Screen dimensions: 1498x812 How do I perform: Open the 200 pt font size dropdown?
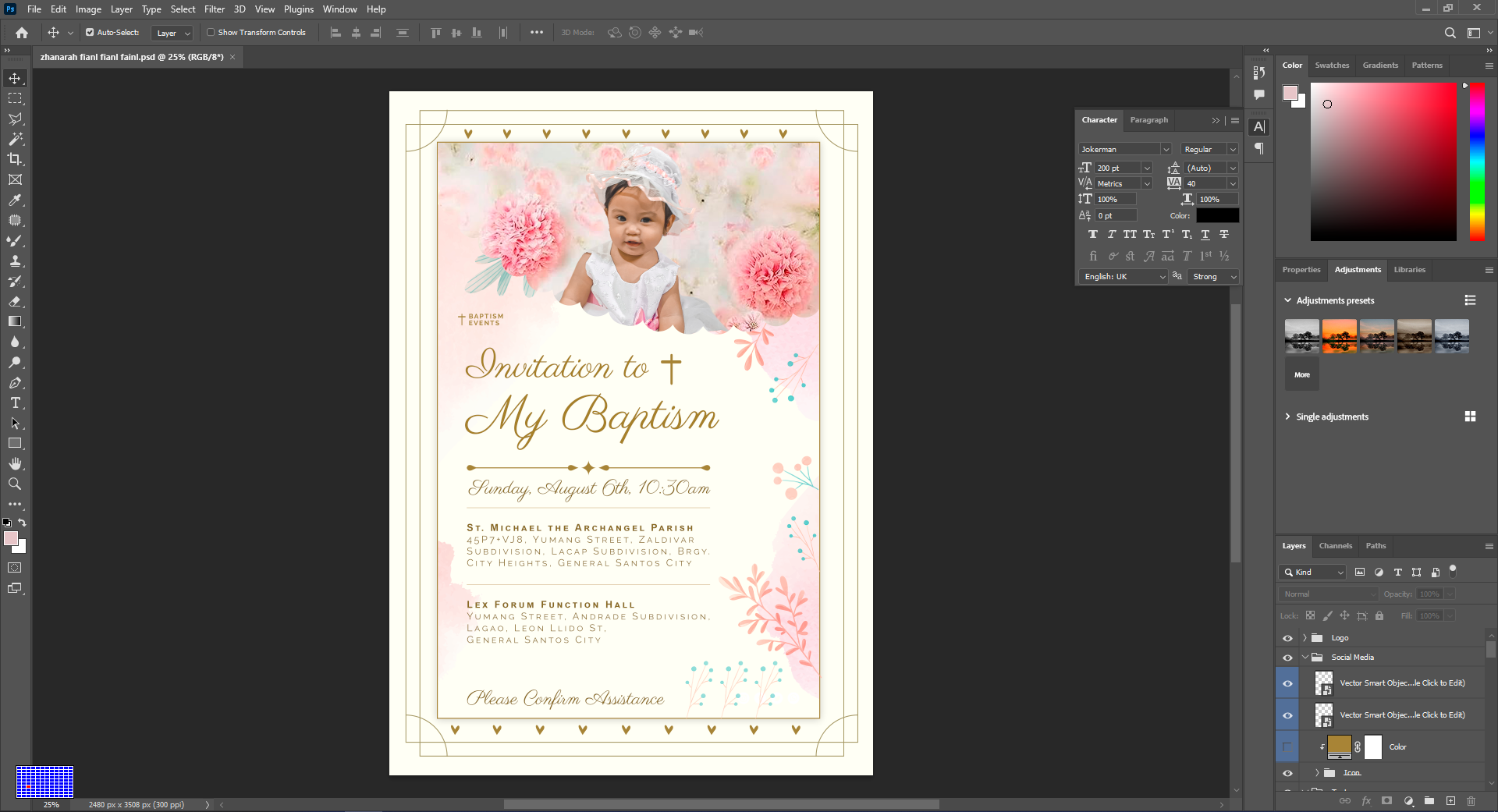[1147, 168]
